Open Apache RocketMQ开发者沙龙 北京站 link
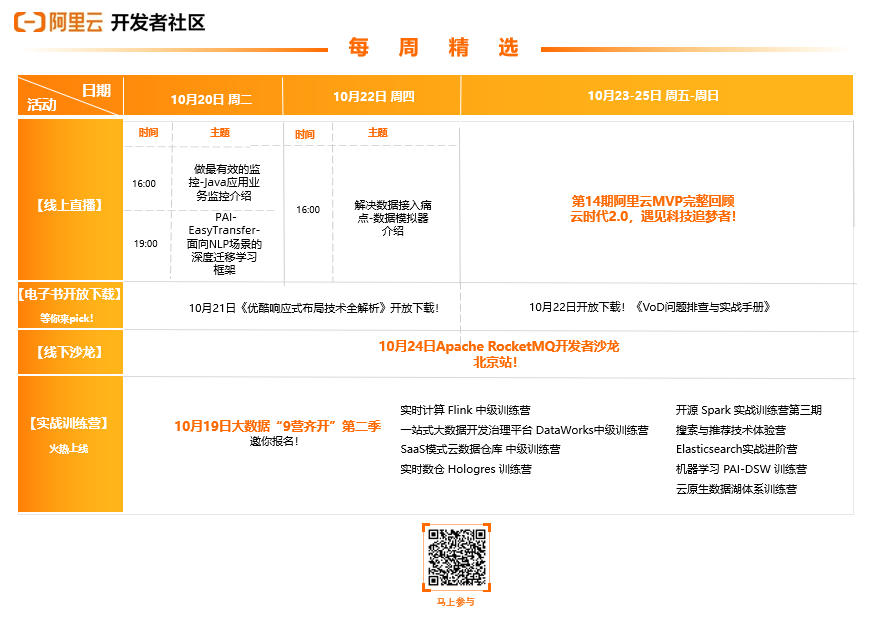The height and width of the screenshot is (628, 869). pyautogui.click(x=498, y=354)
